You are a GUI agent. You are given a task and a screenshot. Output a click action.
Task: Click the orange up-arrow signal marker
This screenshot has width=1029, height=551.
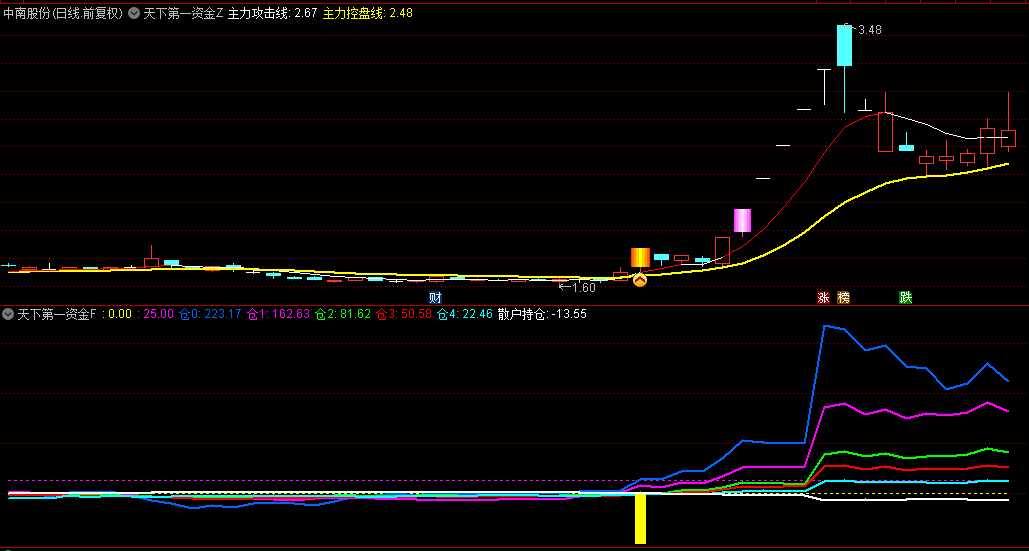coord(640,280)
